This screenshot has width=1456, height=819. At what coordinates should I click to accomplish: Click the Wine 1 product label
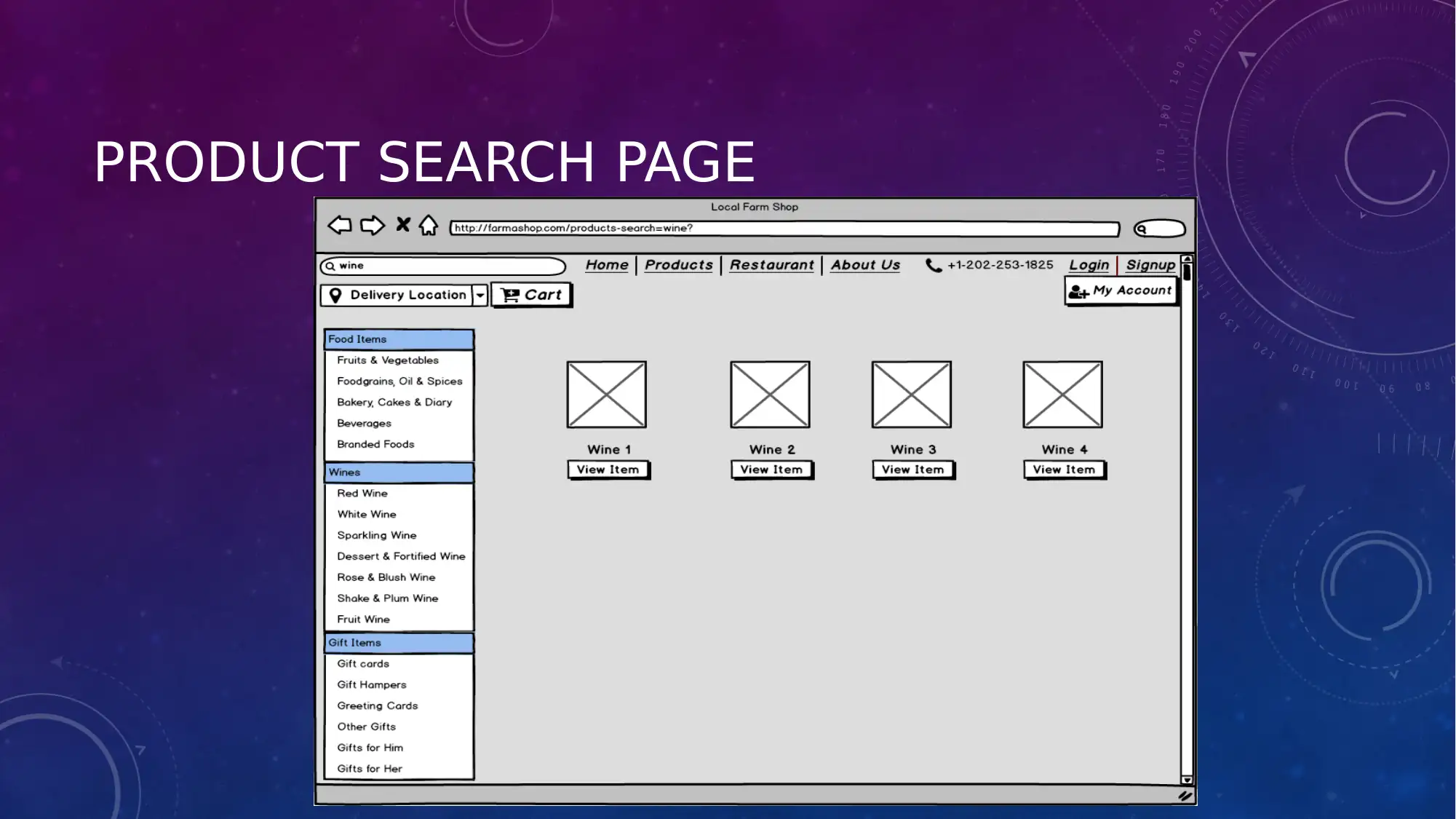pos(609,450)
